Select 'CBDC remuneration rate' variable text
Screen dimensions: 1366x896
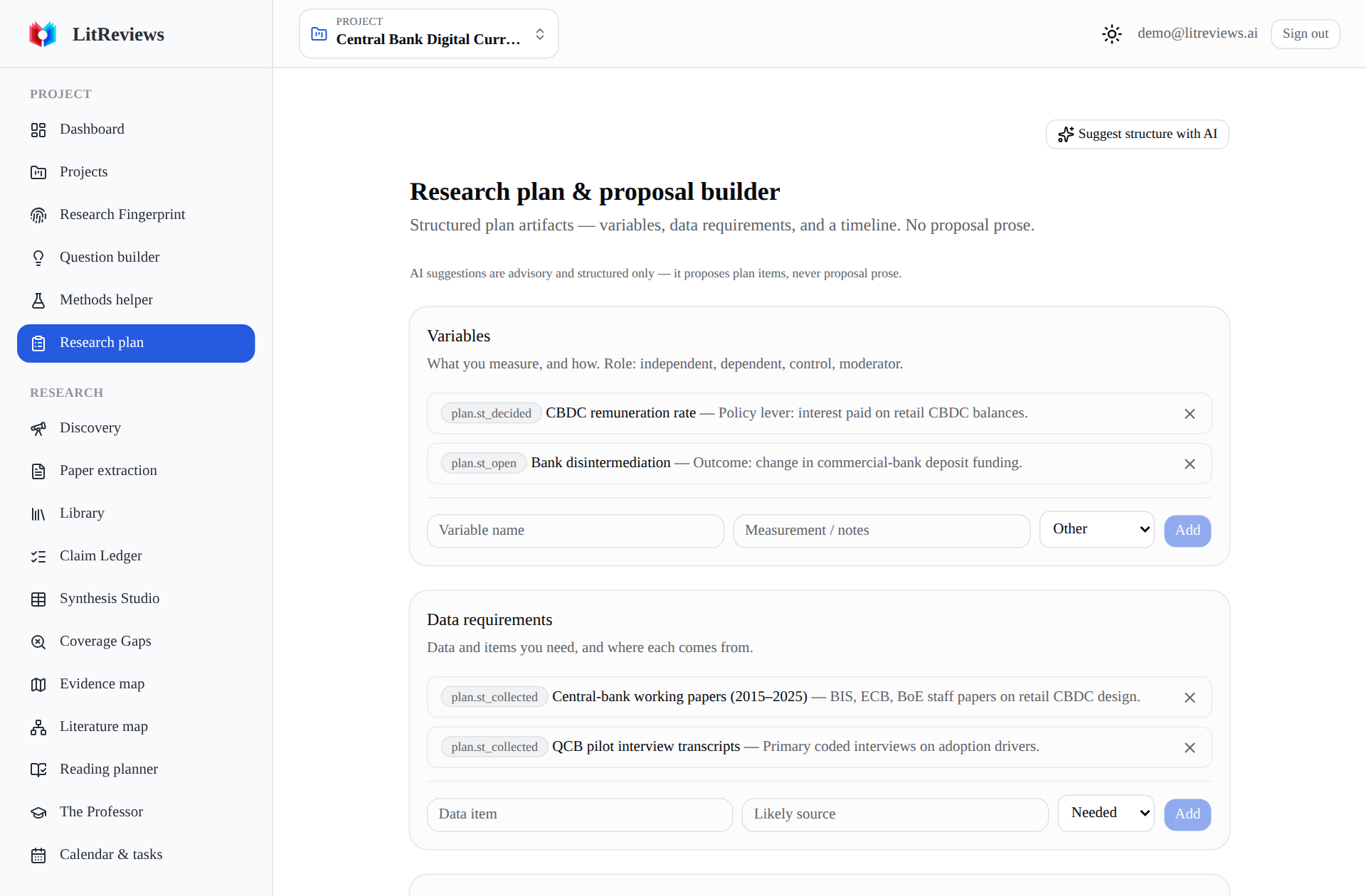(x=620, y=413)
